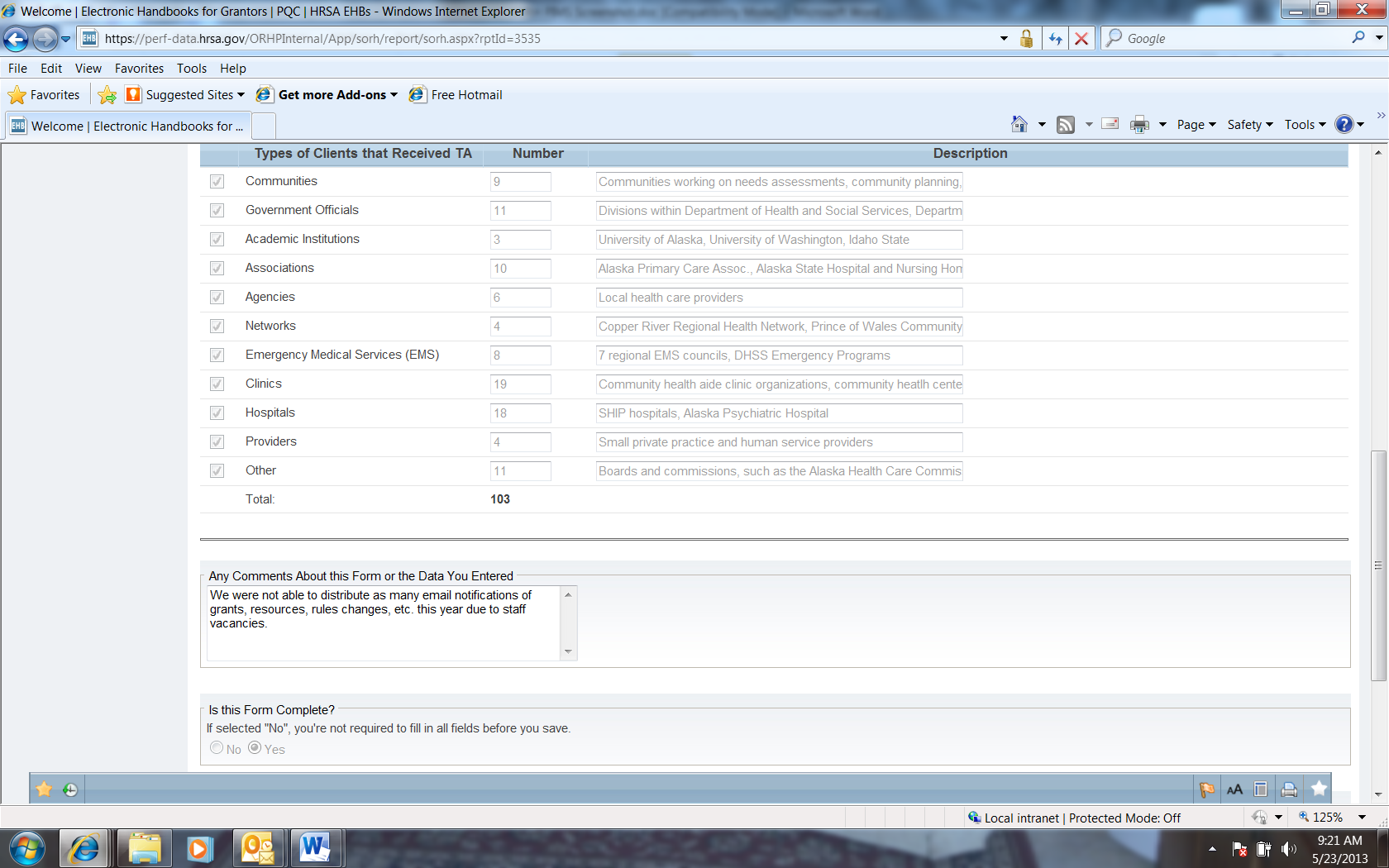Expand the Safety dropdown menu
The width and height of the screenshot is (1389, 868).
[x=1249, y=125]
